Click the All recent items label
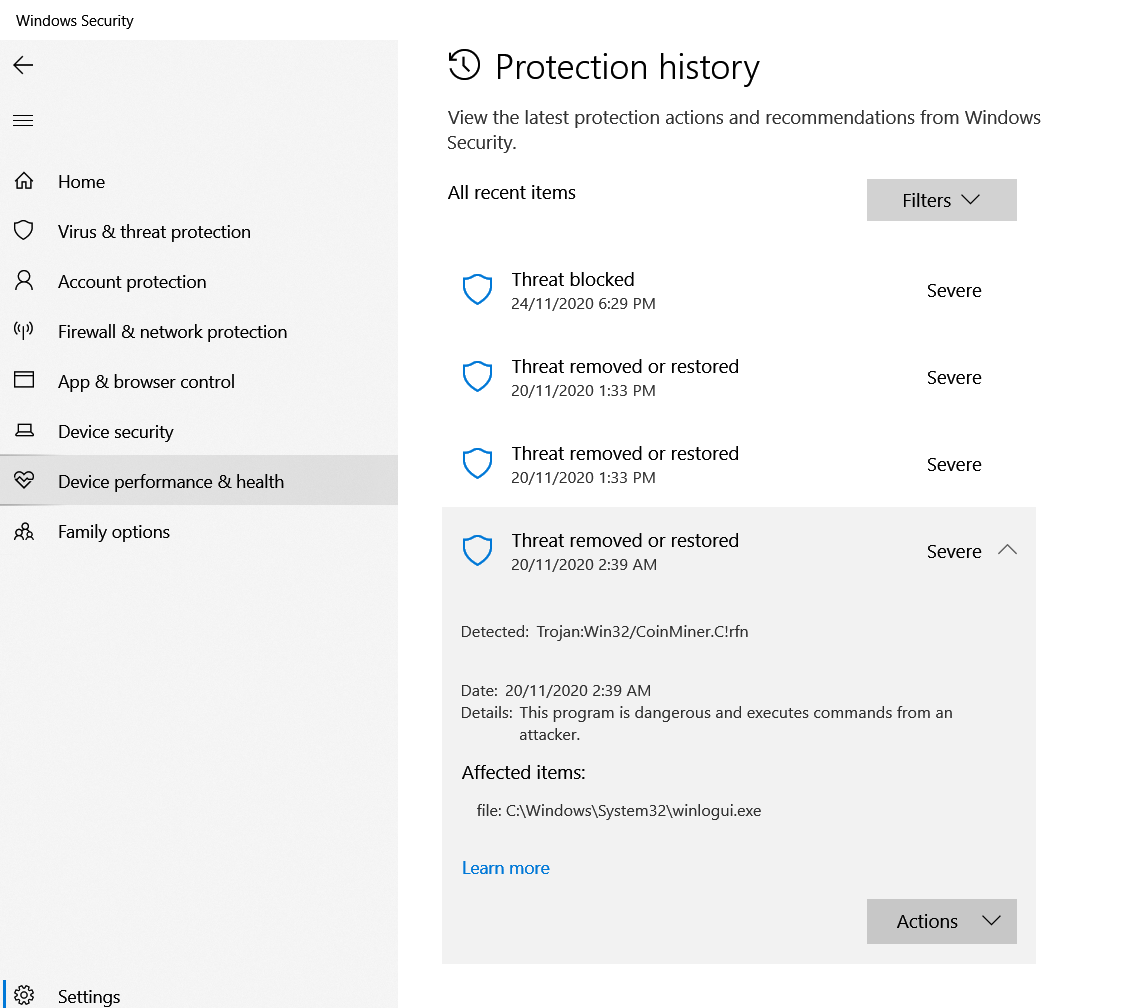 [x=512, y=192]
